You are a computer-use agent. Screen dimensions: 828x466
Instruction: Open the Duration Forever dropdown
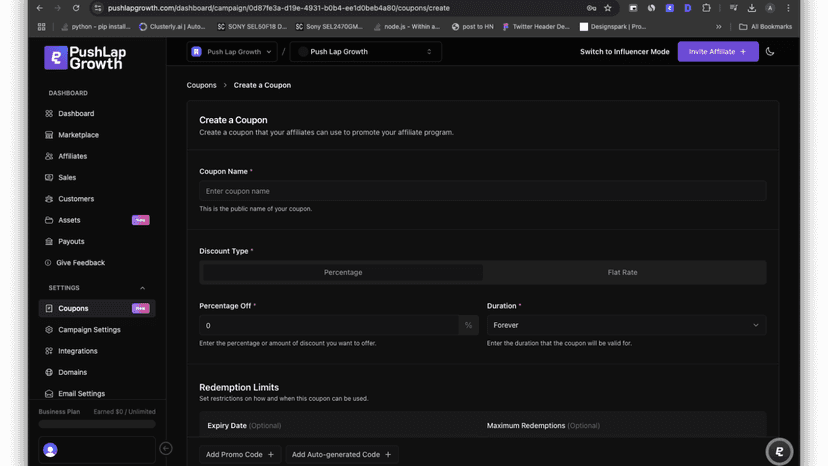point(626,325)
